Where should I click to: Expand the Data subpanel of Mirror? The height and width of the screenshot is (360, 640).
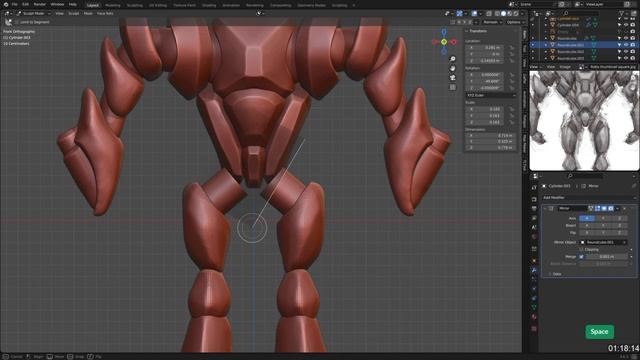(x=550, y=274)
